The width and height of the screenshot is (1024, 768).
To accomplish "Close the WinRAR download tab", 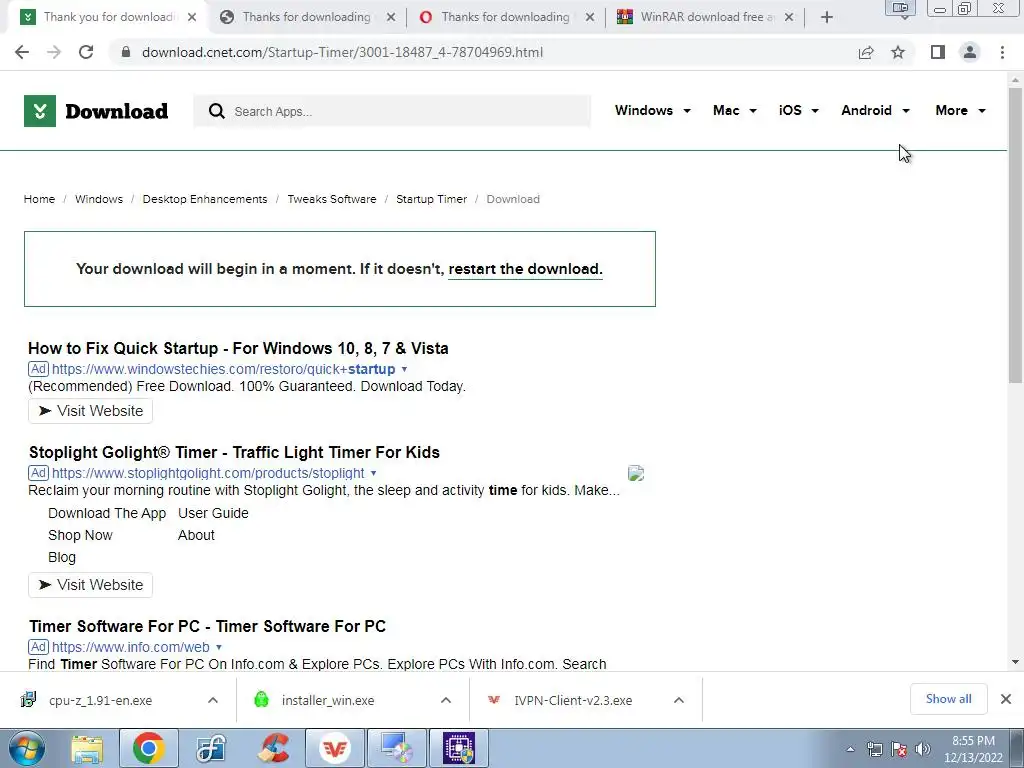I will pos(789,17).
